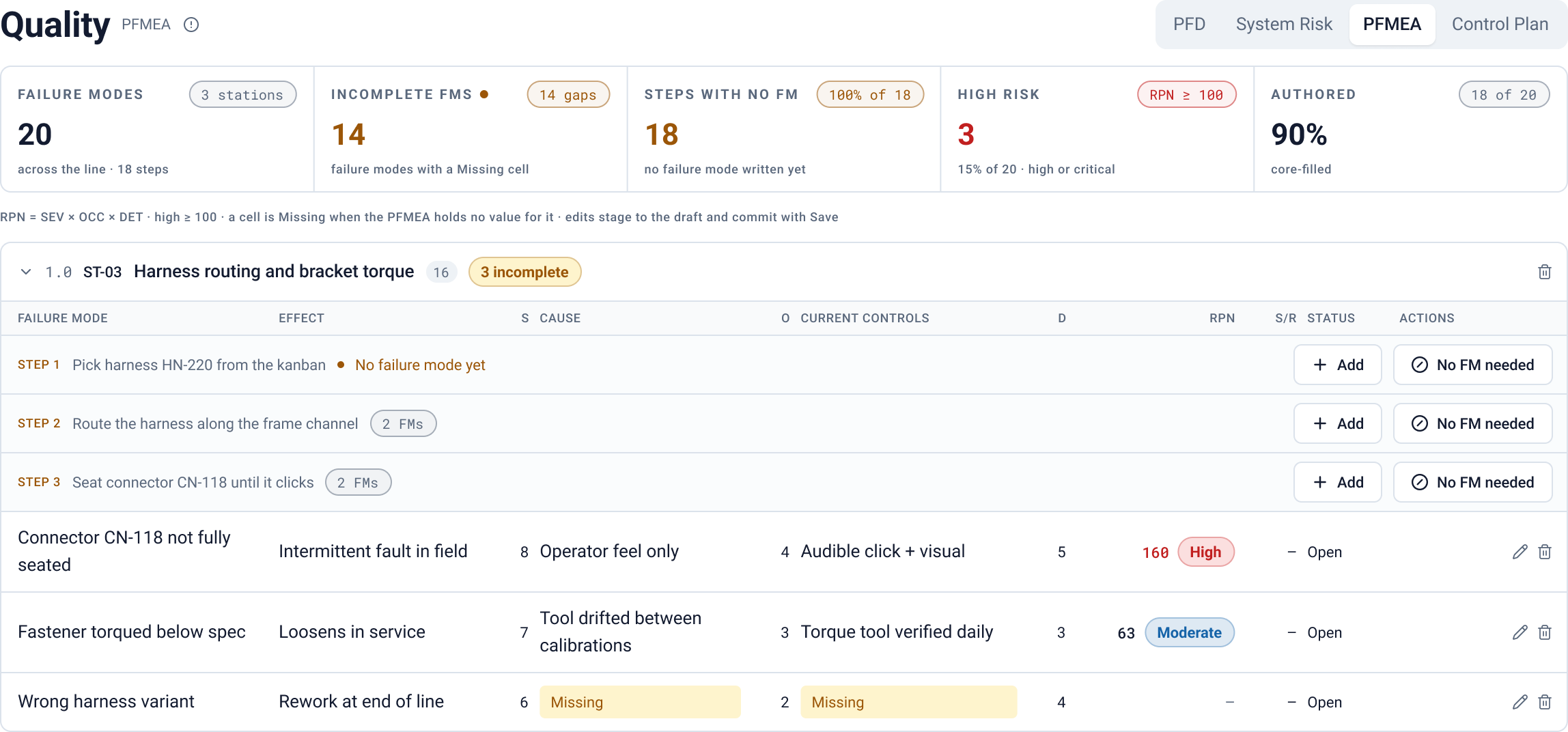The width and height of the screenshot is (1568, 732).
Task: Click the Missing current controls cell
Action: tap(908, 702)
